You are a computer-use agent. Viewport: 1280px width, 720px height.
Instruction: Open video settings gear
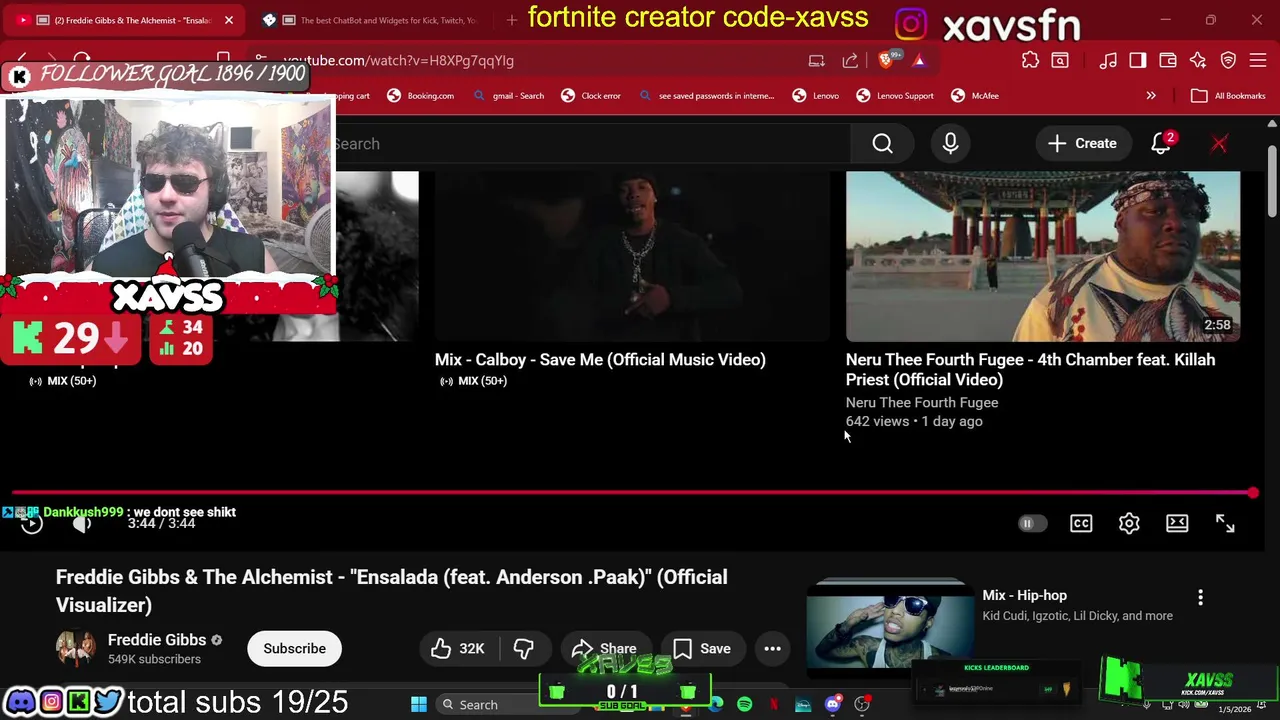pos(1129,523)
